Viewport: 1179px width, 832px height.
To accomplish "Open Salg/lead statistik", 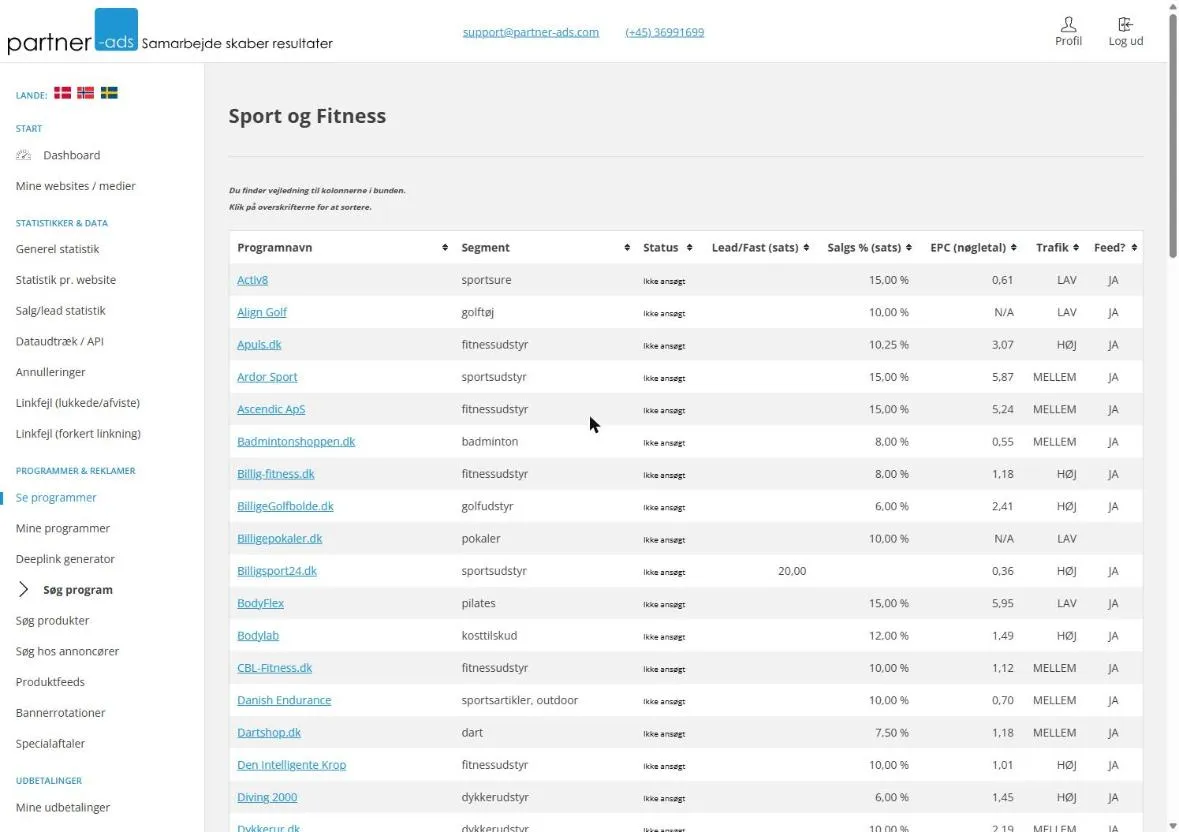I will coord(60,310).
